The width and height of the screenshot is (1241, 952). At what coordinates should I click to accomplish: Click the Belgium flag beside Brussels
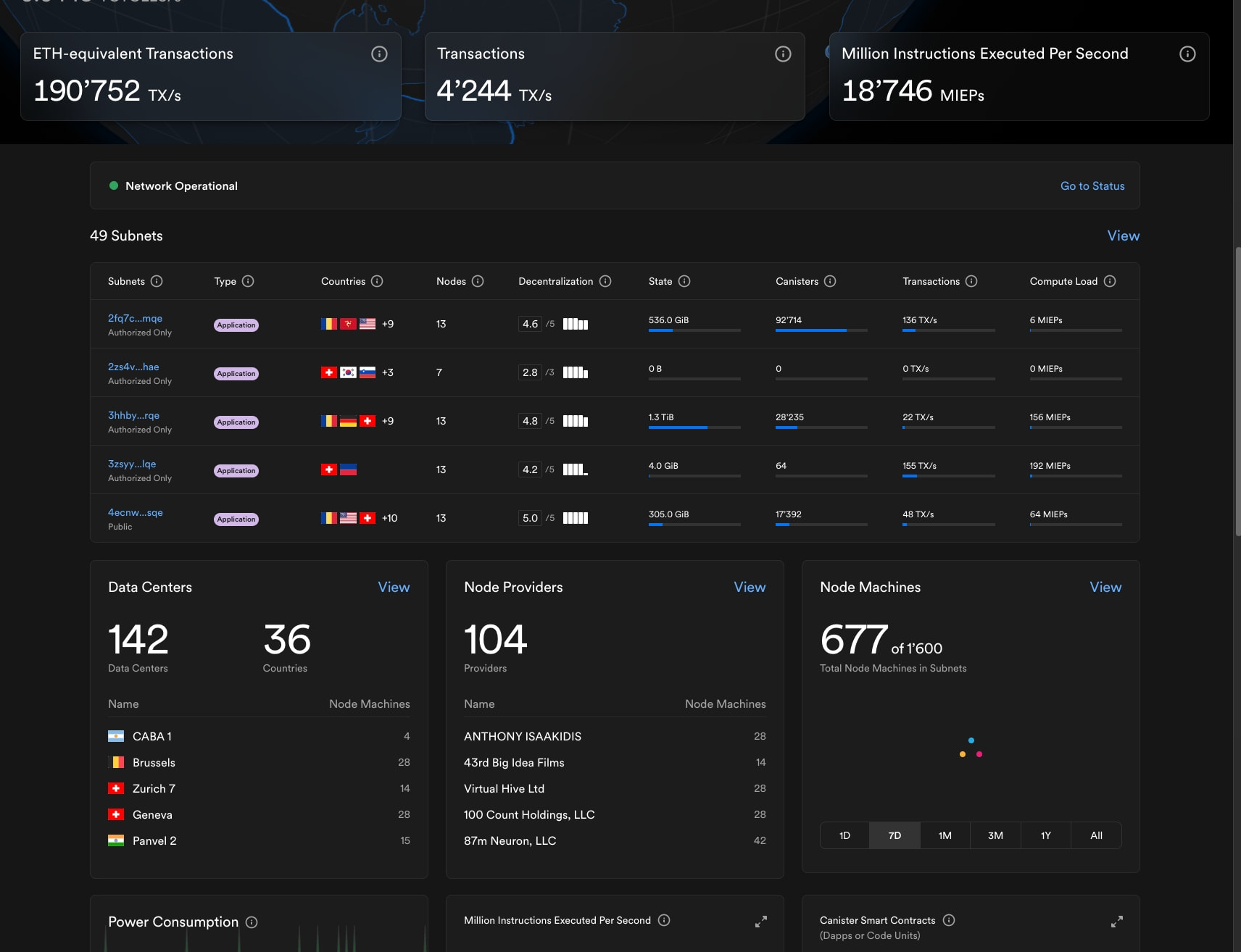click(x=116, y=762)
